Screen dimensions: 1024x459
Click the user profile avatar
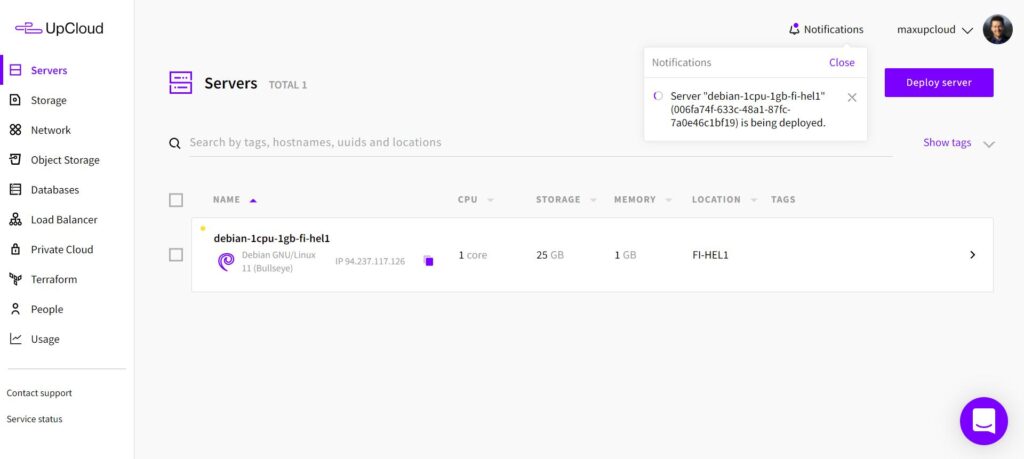tap(997, 30)
